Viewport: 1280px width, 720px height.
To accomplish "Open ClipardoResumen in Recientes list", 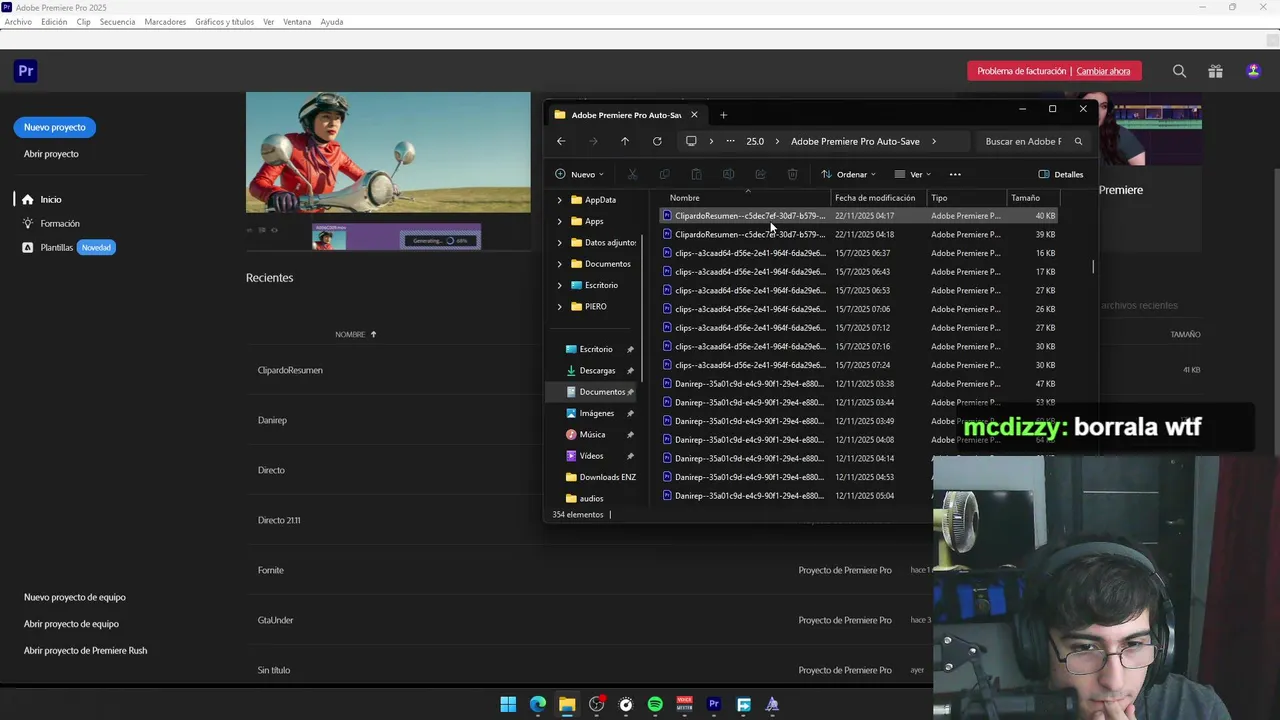I will tap(290, 370).
